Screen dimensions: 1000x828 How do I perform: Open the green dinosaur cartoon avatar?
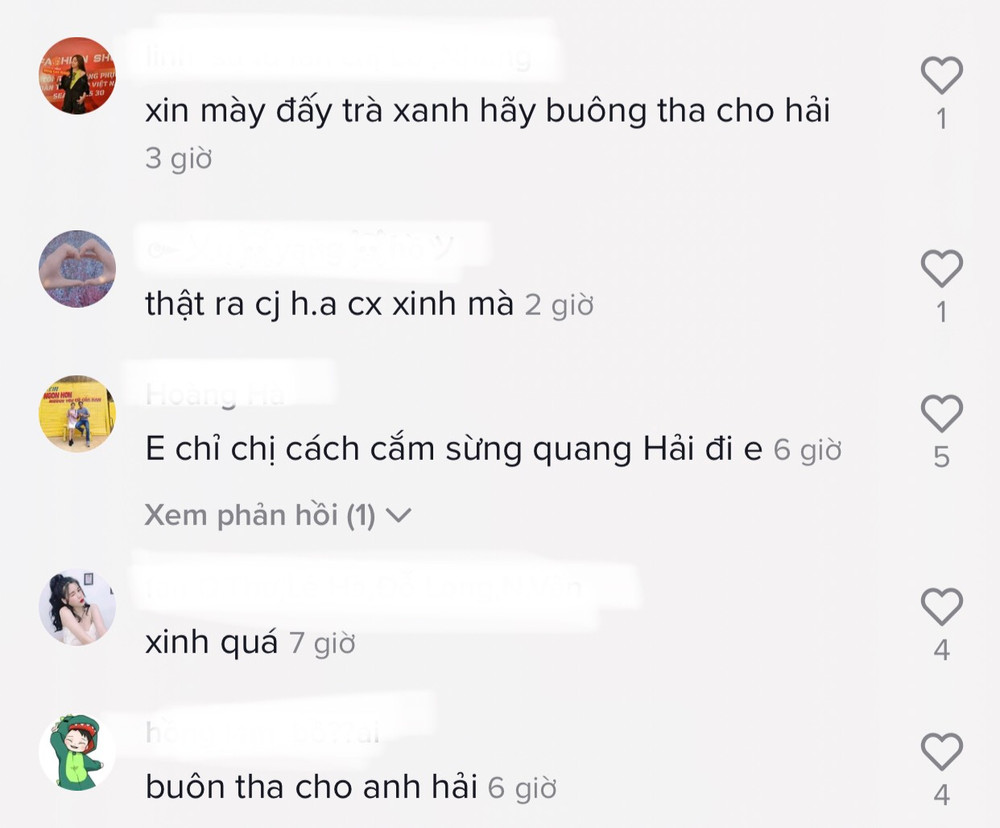click(x=77, y=752)
